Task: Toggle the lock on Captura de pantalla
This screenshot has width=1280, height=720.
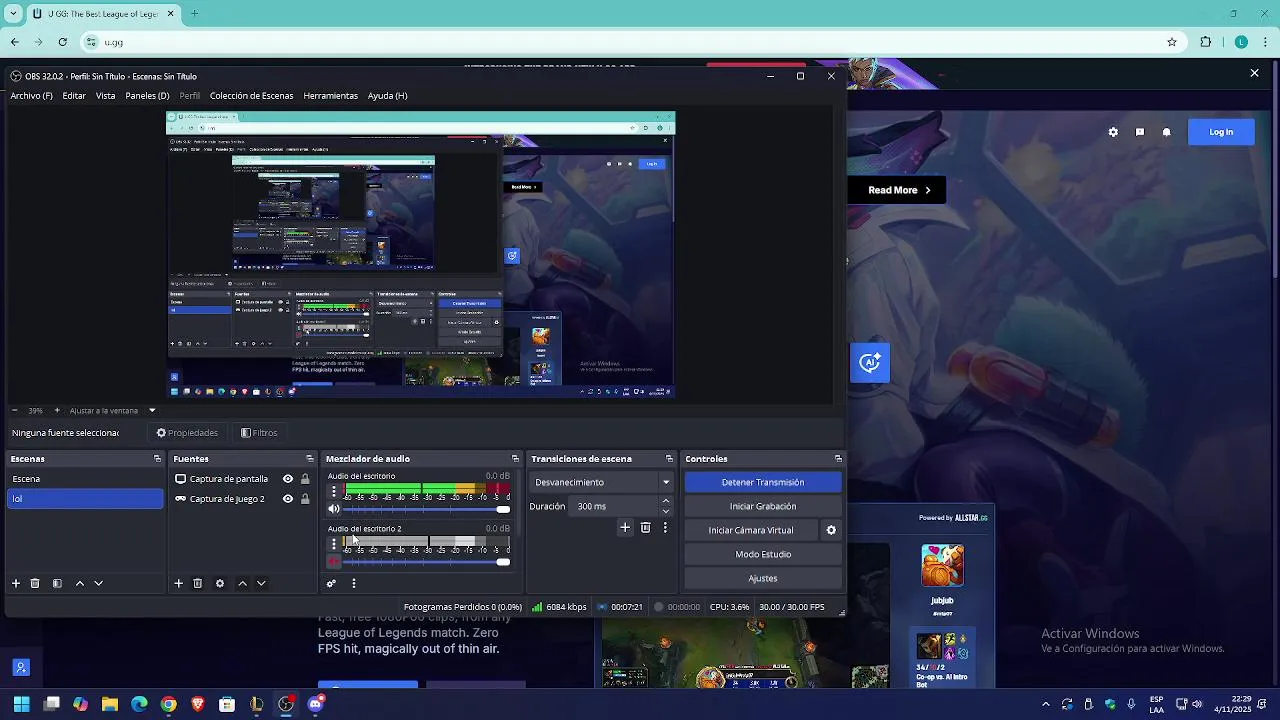Action: coord(305,479)
